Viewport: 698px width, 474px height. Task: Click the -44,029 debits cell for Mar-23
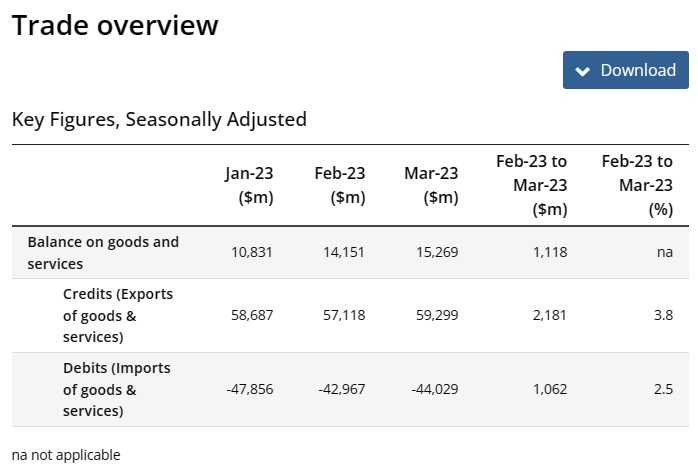pyautogui.click(x=434, y=389)
